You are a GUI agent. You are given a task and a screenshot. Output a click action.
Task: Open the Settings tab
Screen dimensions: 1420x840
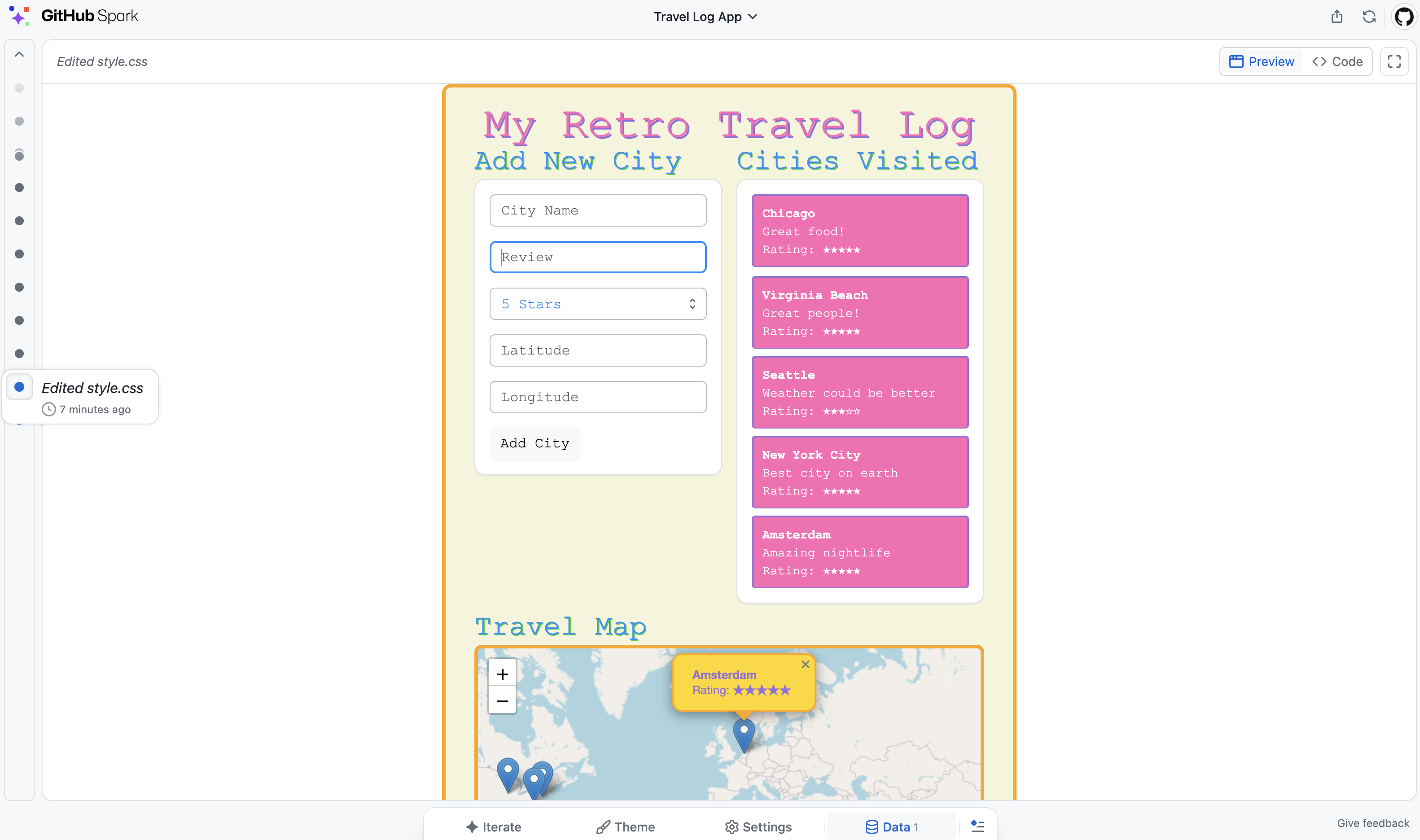(758, 827)
